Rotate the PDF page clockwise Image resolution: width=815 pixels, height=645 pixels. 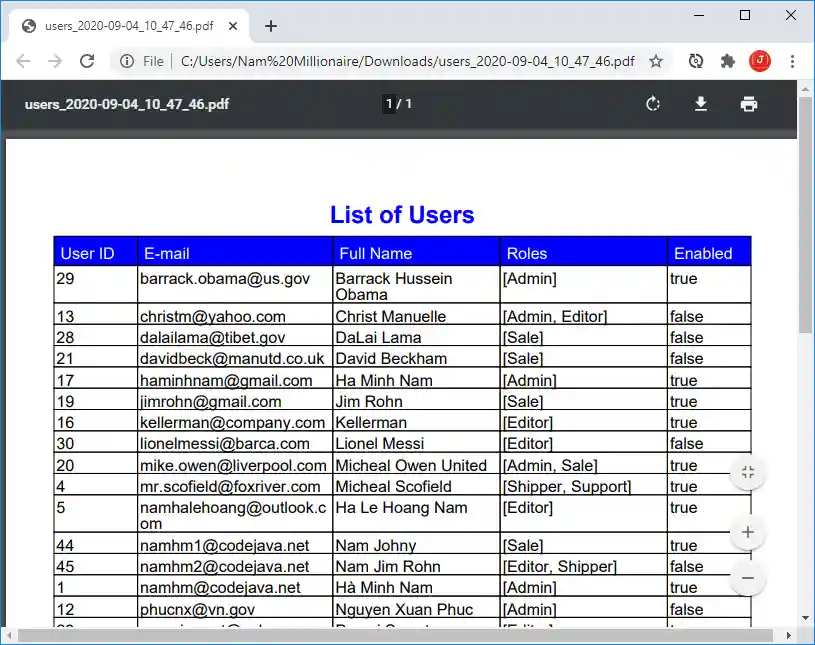[x=653, y=103]
